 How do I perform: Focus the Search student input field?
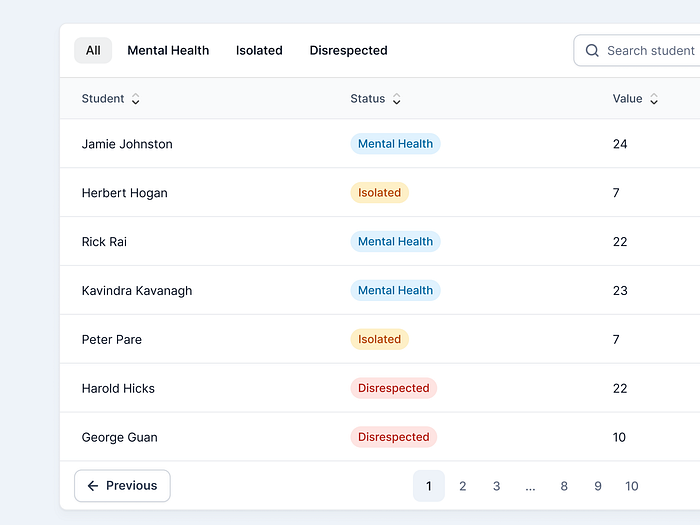(650, 51)
